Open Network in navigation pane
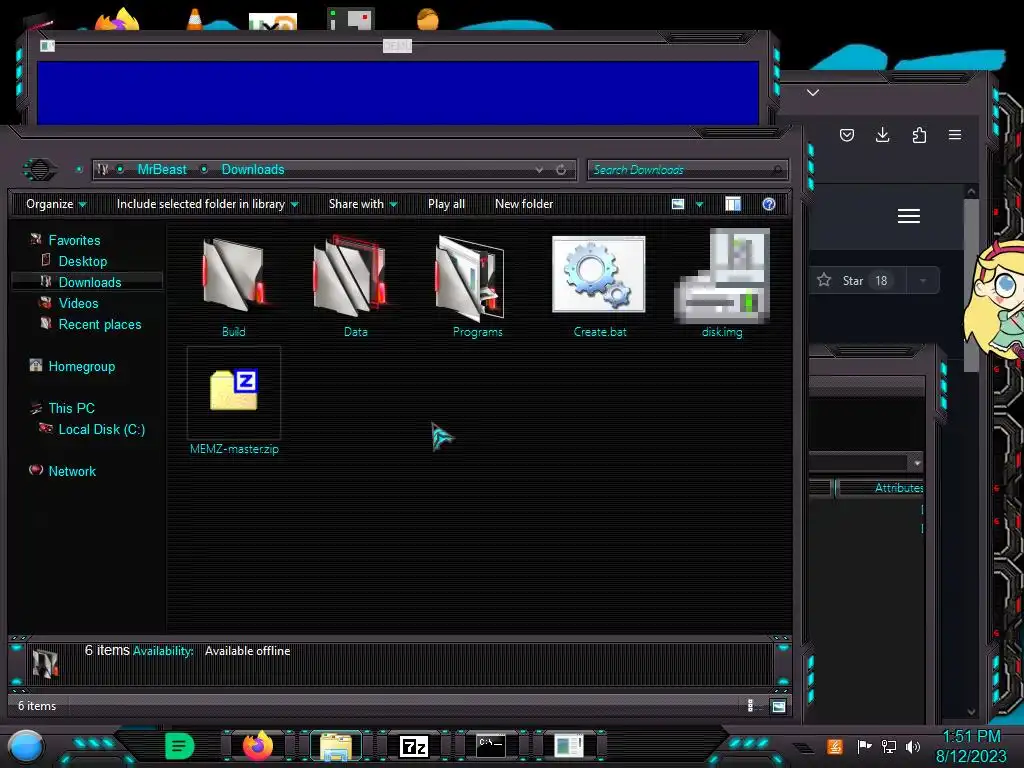 pos(72,471)
